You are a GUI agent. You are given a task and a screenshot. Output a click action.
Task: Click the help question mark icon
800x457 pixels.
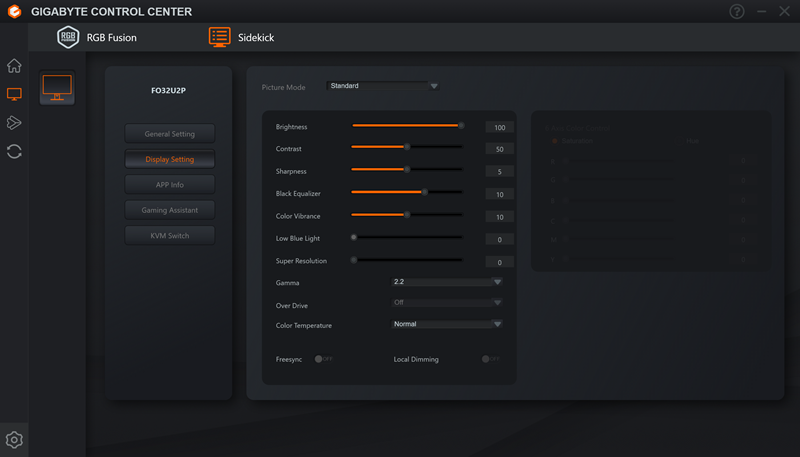pos(738,11)
